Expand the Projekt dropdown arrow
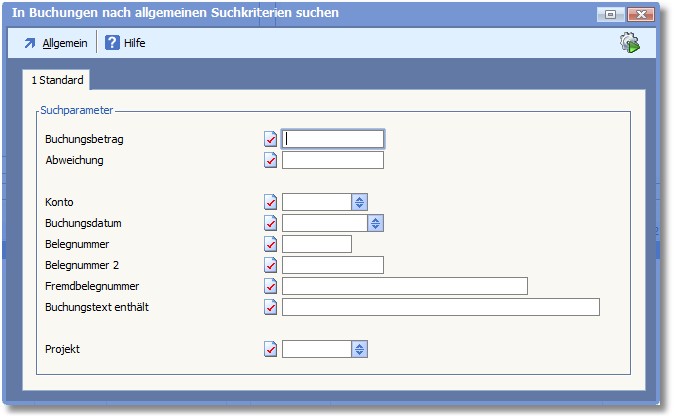The width and height of the screenshot is (674, 419). click(x=359, y=349)
